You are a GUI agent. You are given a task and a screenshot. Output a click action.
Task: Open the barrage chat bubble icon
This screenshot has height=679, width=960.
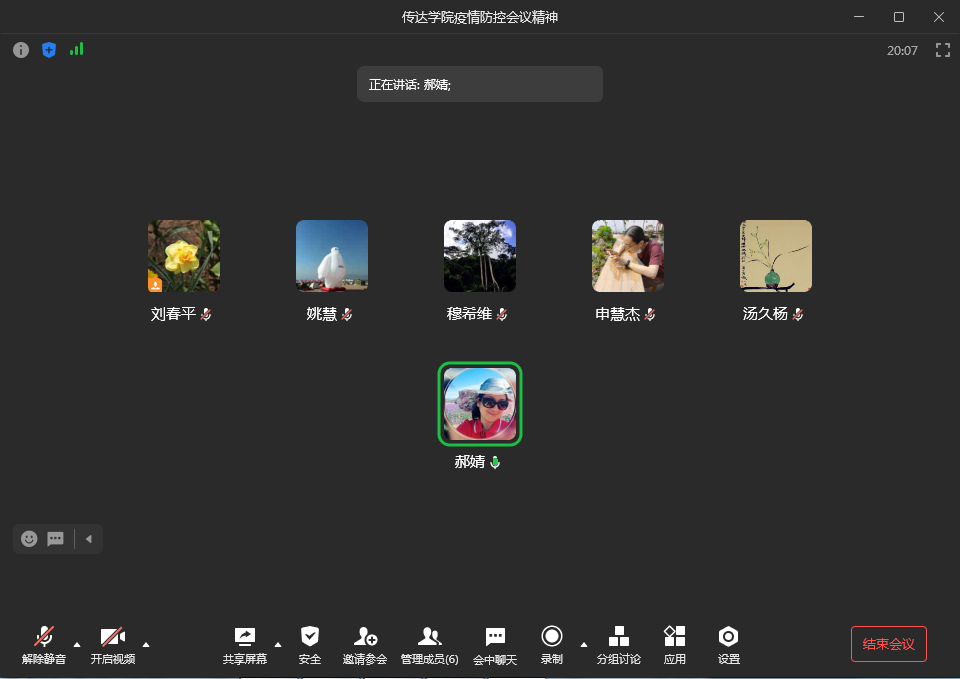(56, 539)
